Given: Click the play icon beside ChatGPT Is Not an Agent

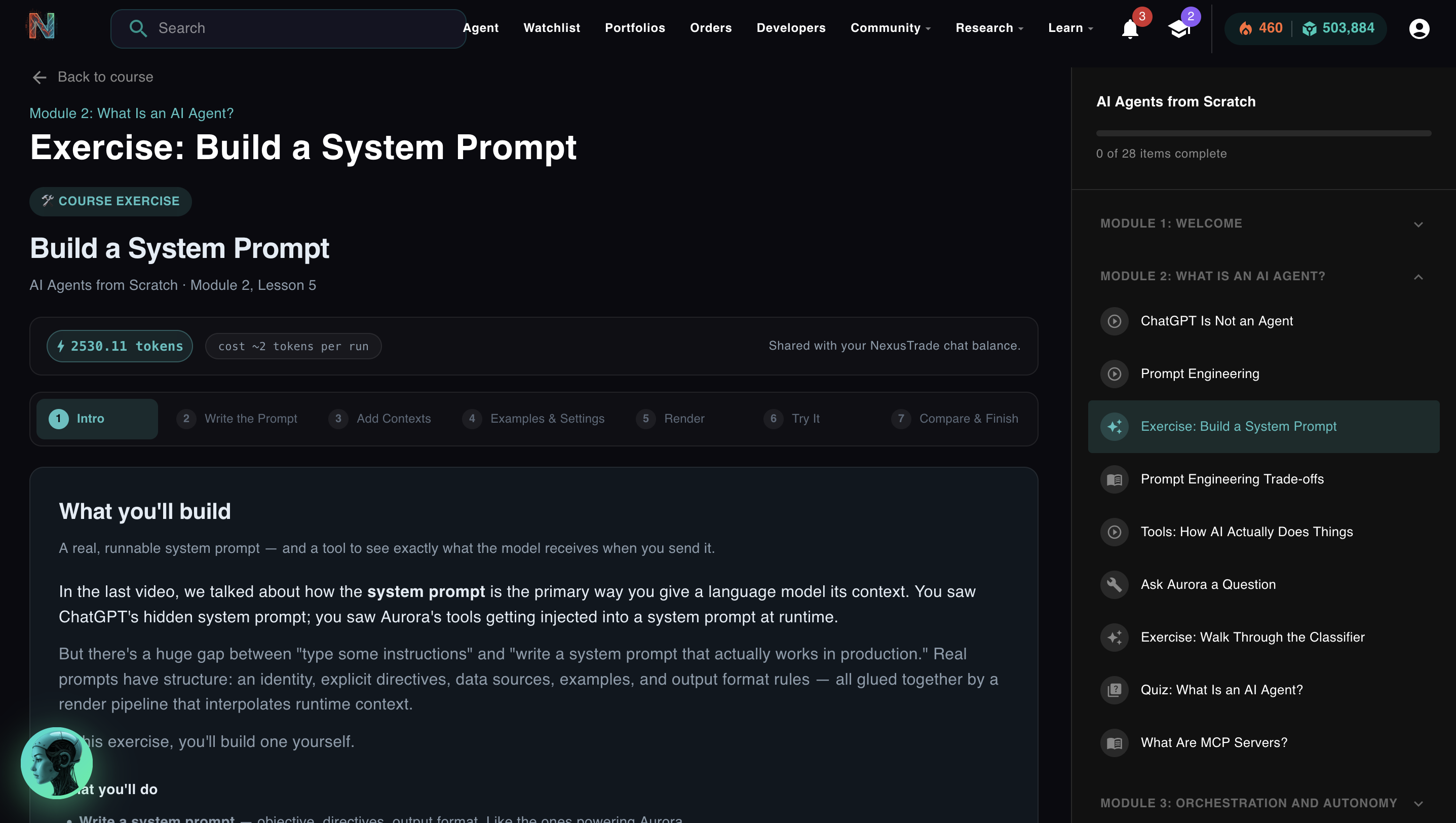Looking at the screenshot, I should 1114,321.
